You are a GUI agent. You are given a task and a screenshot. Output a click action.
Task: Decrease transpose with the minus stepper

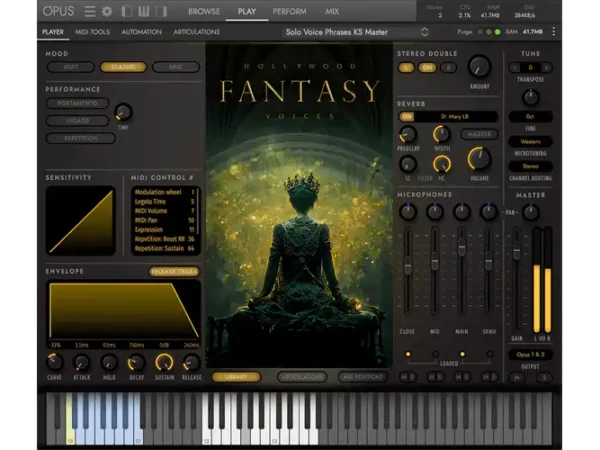pos(515,67)
